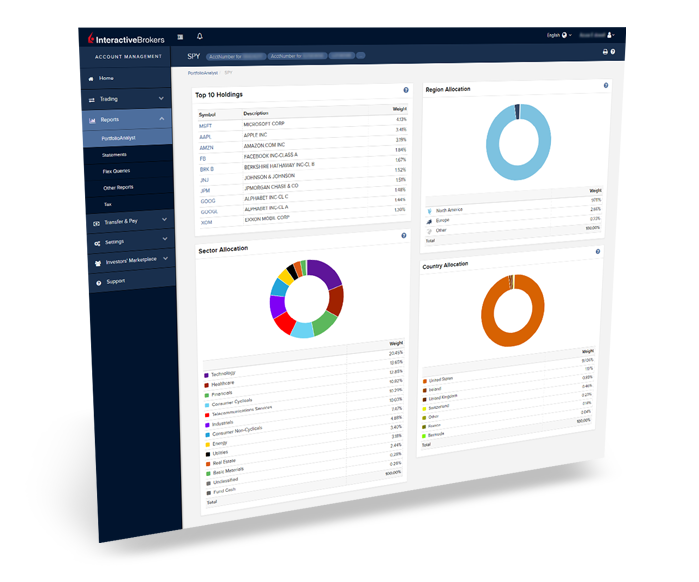Click the black Utilities legend swatch
The width and height of the screenshot is (699, 582).
(208, 455)
